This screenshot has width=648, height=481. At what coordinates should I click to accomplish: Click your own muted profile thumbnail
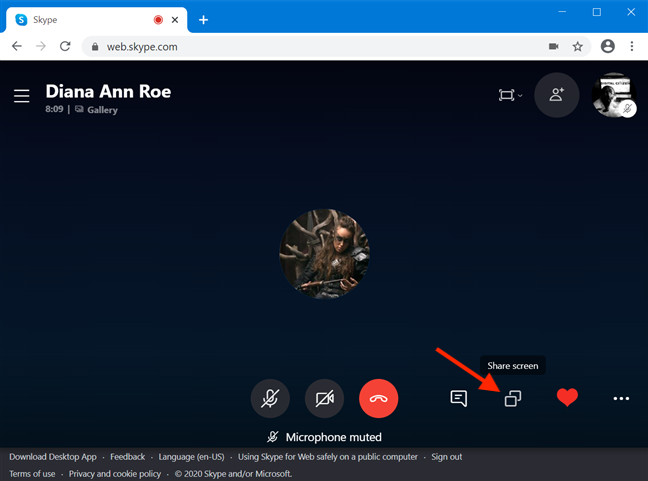tap(614, 95)
